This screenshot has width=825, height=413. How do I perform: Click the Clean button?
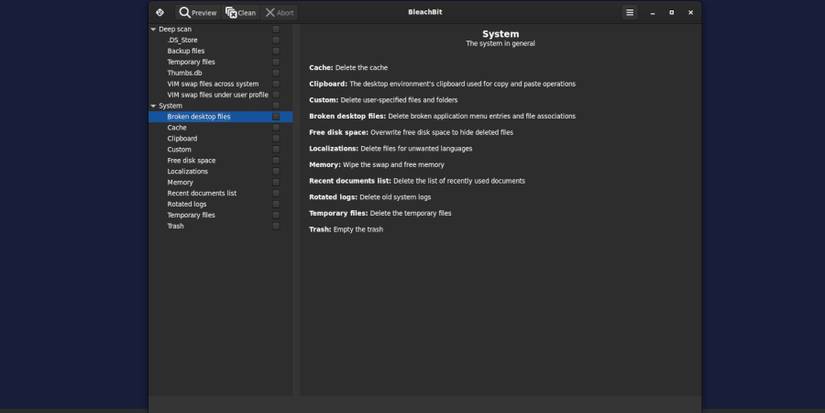point(240,13)
